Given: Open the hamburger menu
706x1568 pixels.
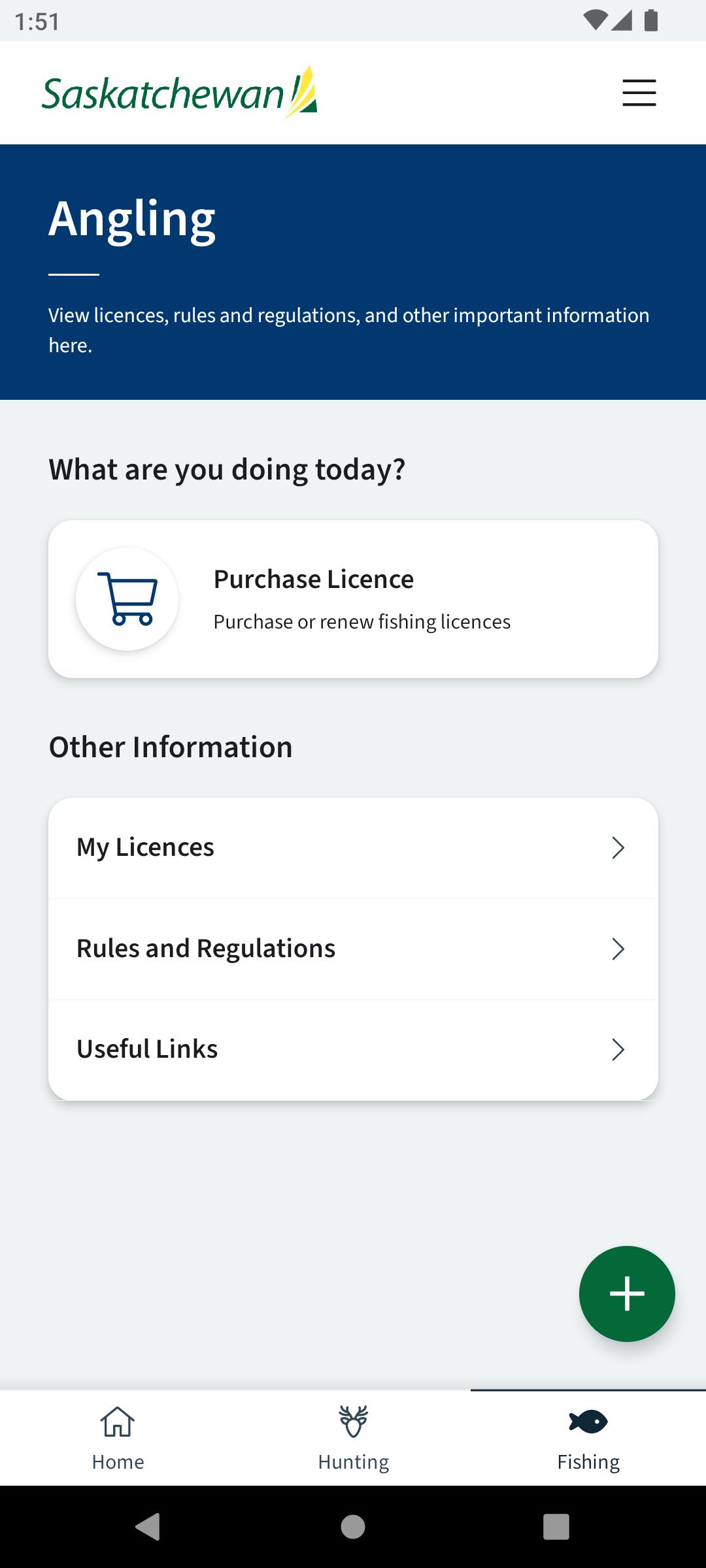Looking at the screenshot, I should pyautogui.click(x=639, y=93).
